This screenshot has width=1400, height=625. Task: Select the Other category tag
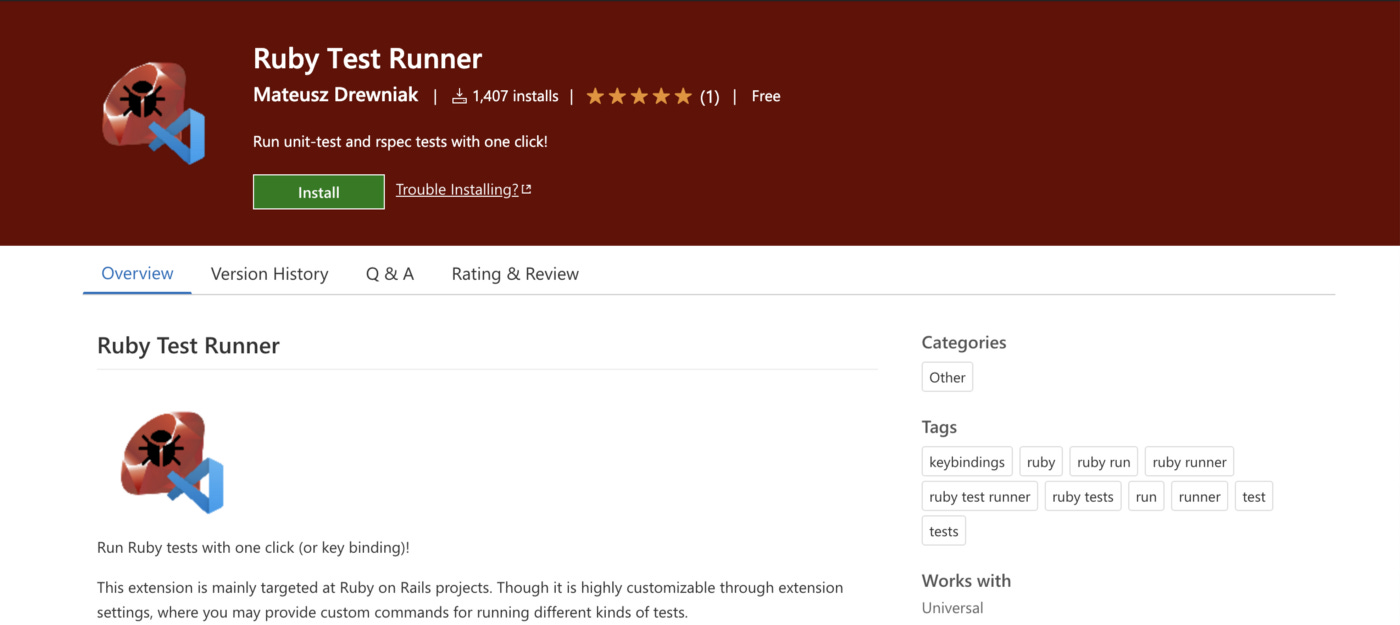coord(947,377)
